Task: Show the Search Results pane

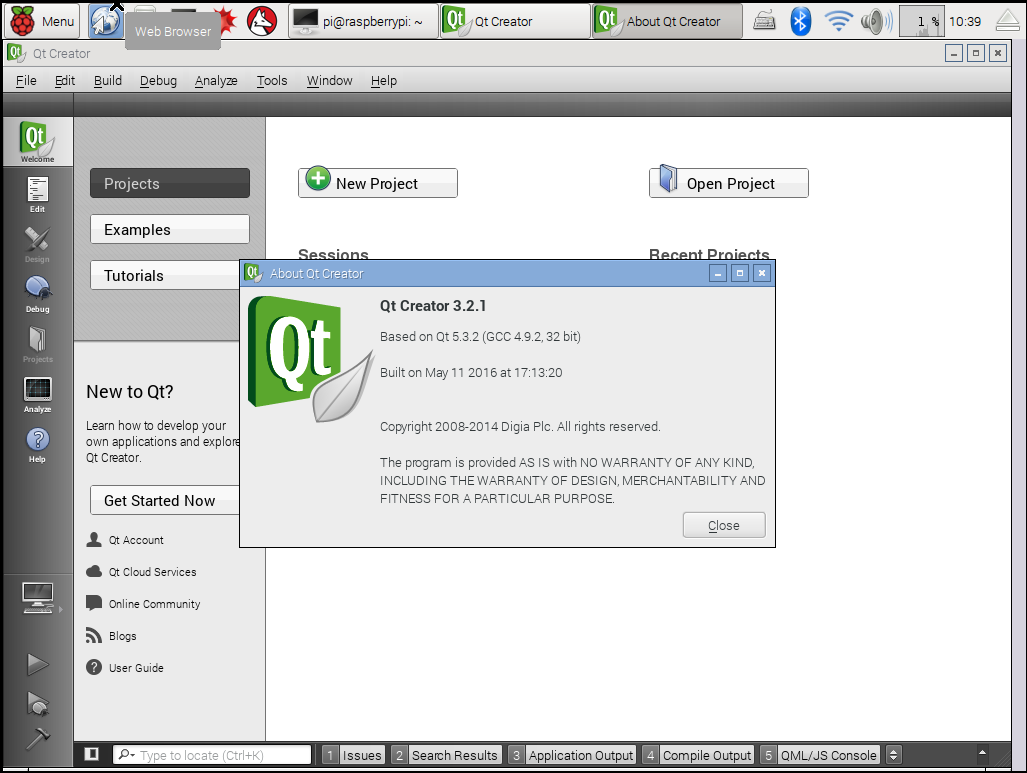Action: pyautogui.click(x=447, y=755)
